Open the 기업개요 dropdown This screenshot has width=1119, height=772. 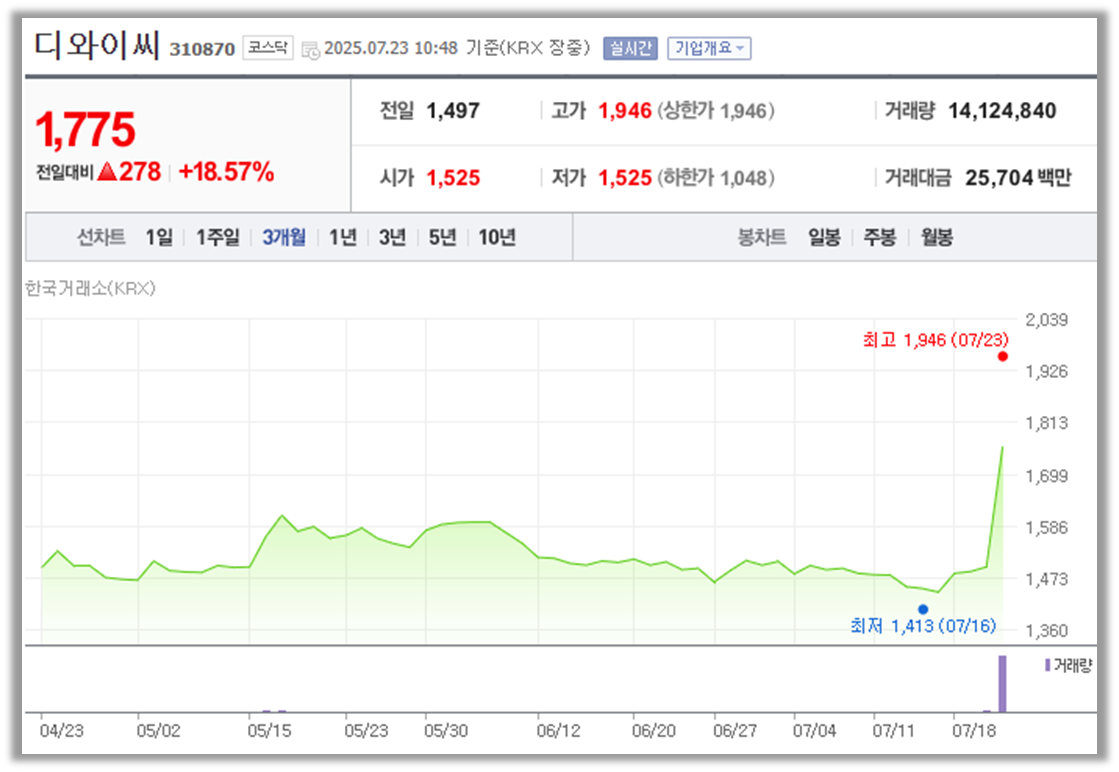(709, 48)
